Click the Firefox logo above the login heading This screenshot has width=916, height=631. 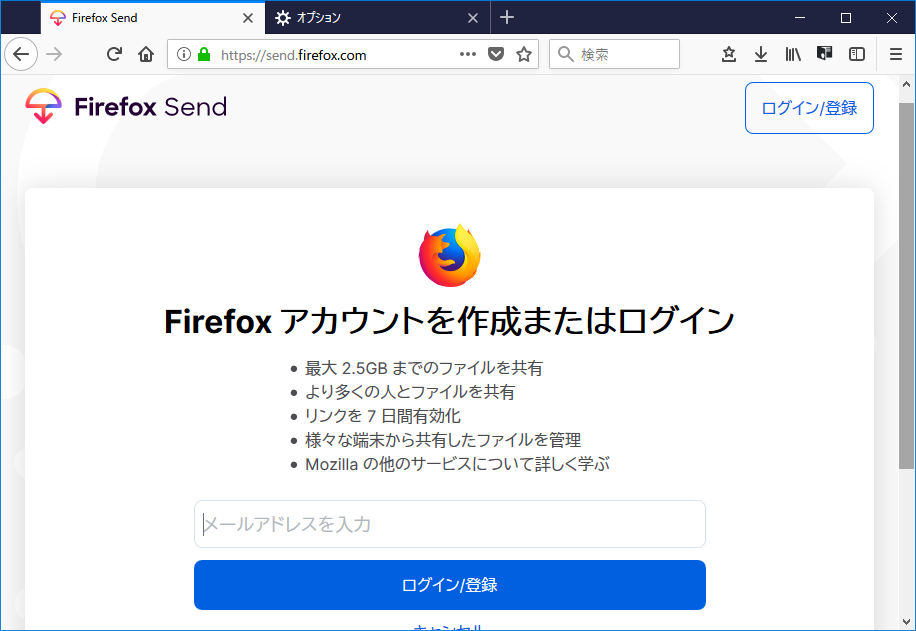tap(450, 255)
